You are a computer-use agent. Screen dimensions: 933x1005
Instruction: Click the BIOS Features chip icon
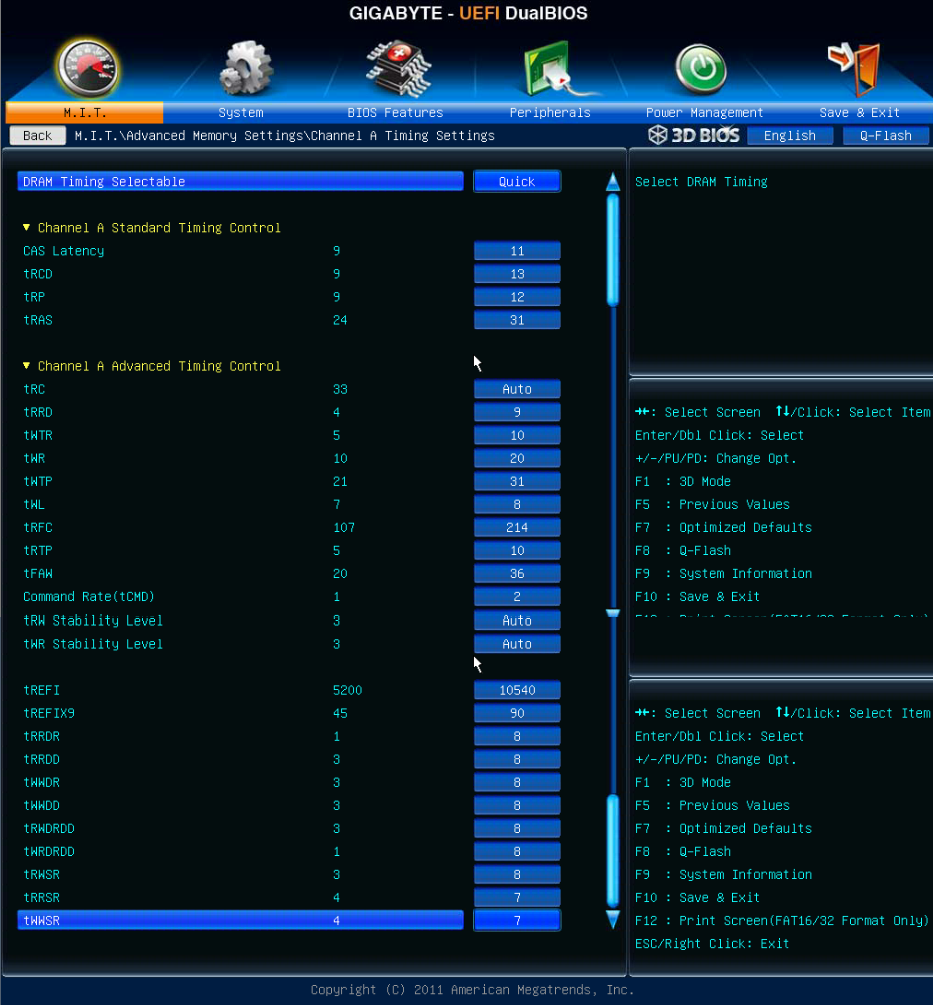(399, 67)
